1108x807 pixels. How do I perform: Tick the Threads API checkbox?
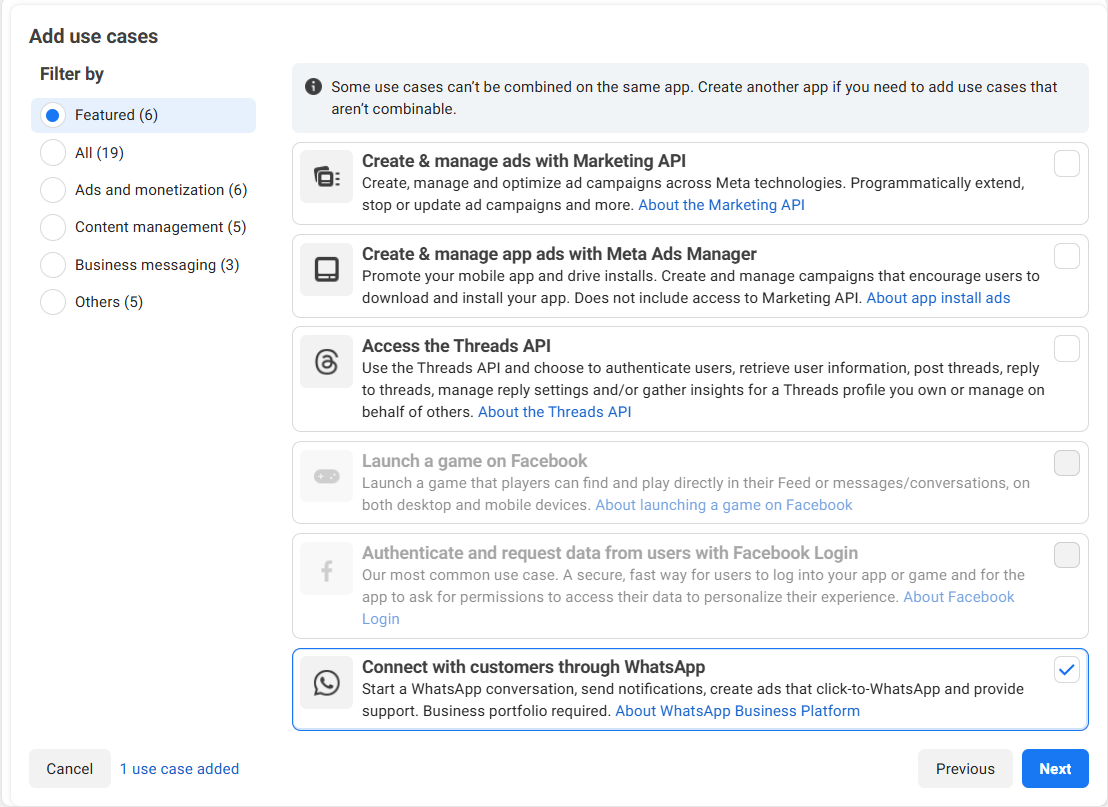pos(1066,348)
